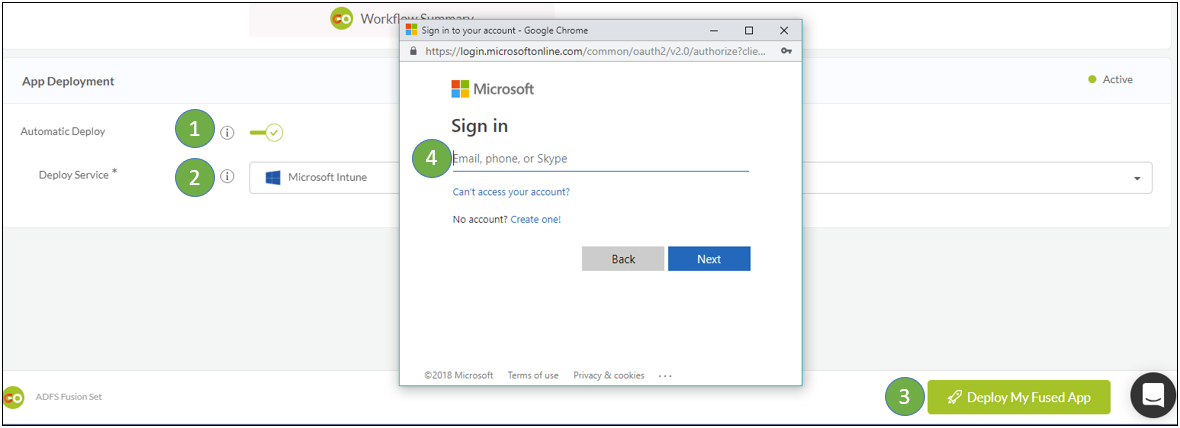
Task: Focus the Email, phone, or Skype field
Action: pyautogui.click(x=600, y=158)
